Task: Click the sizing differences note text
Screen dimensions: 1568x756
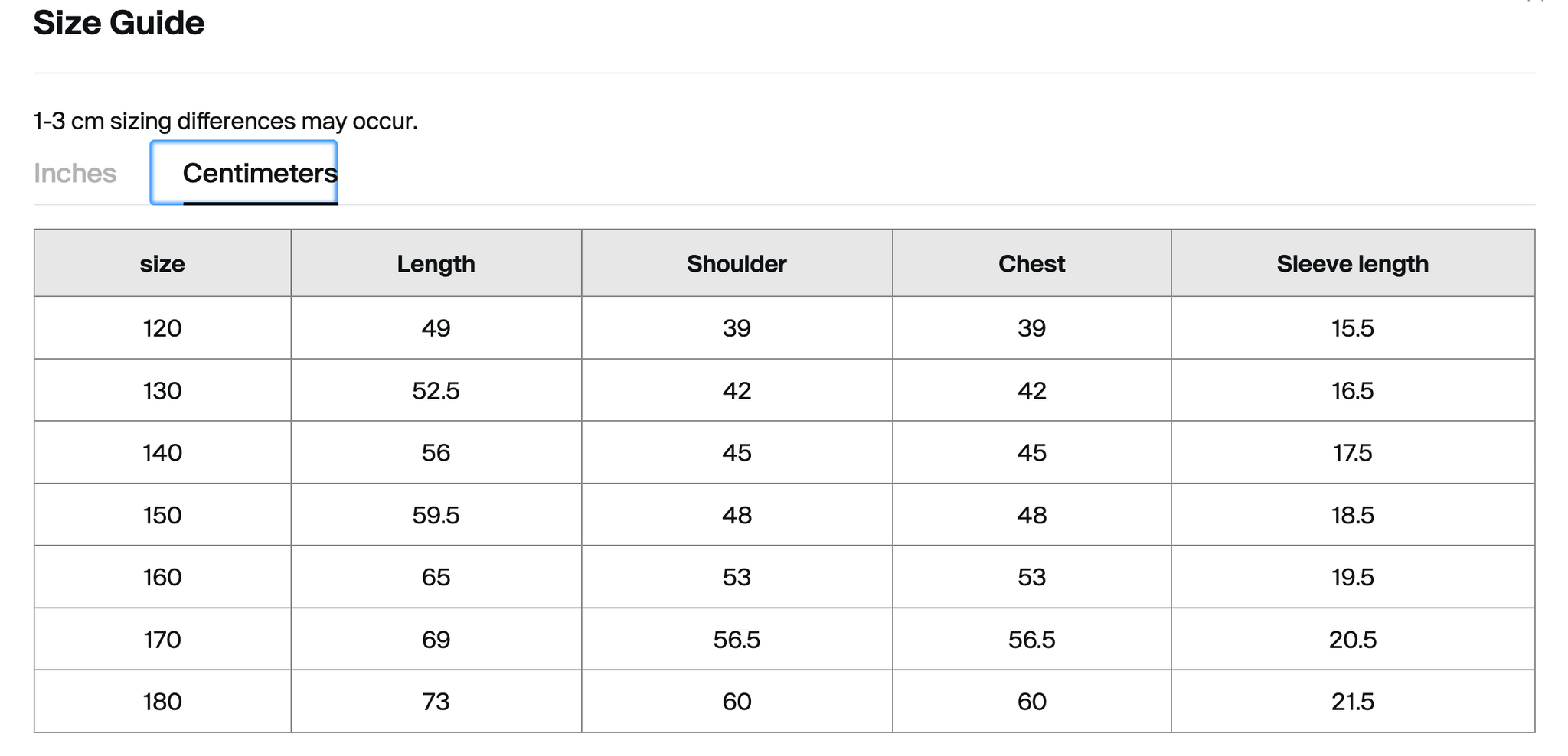Action: 226,121
